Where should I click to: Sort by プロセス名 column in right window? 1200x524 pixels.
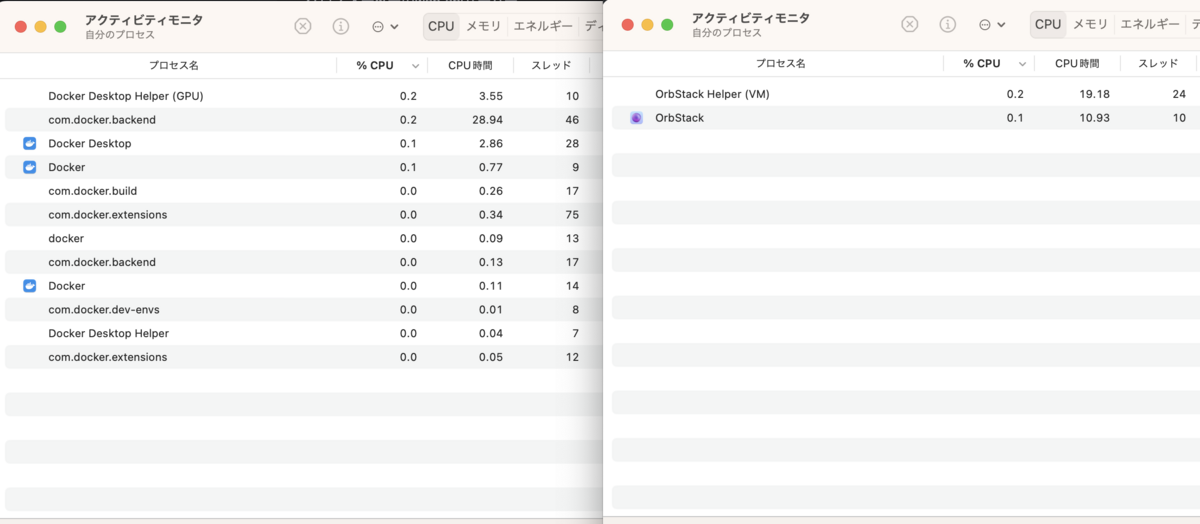pyautogui.click(x=781, y=63)
